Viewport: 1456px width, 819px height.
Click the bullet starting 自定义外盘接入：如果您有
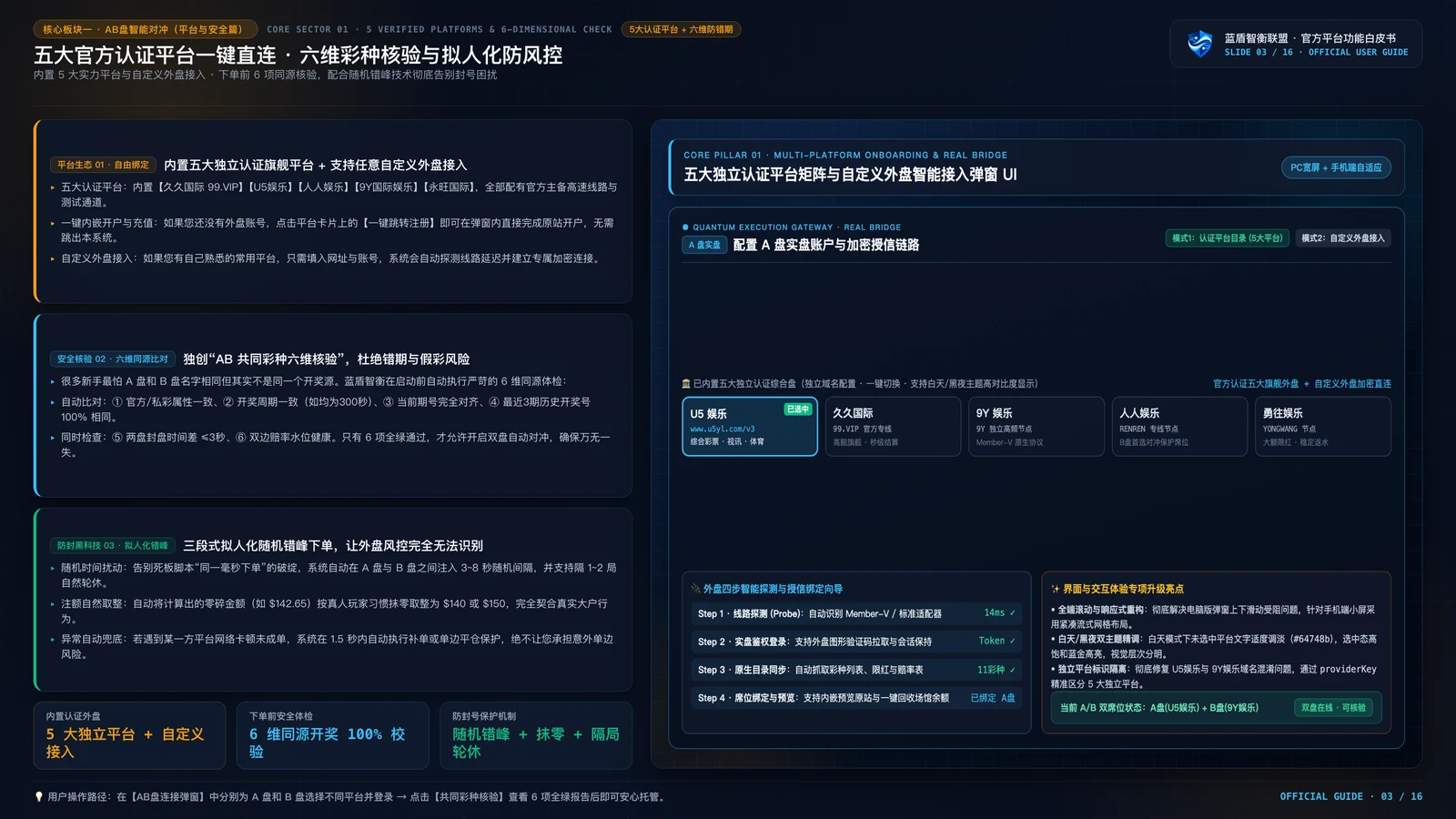(329, 258)
